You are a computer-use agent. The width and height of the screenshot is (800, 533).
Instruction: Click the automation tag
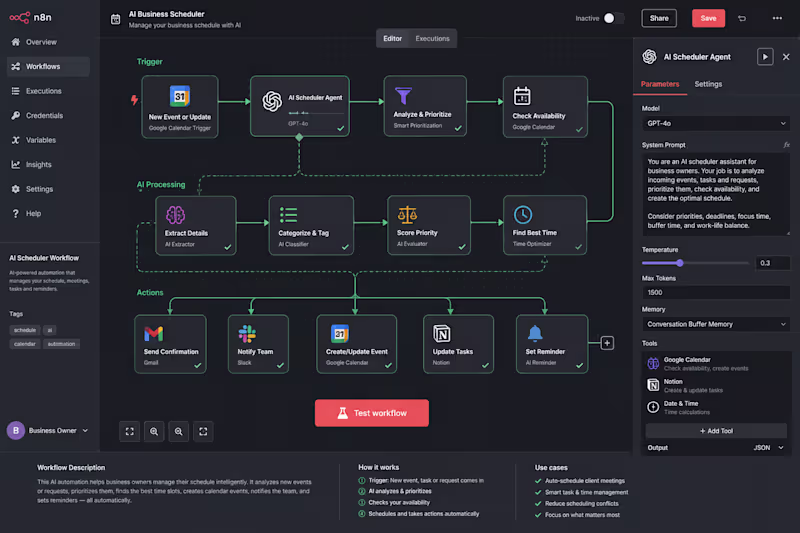click(61, 344)
